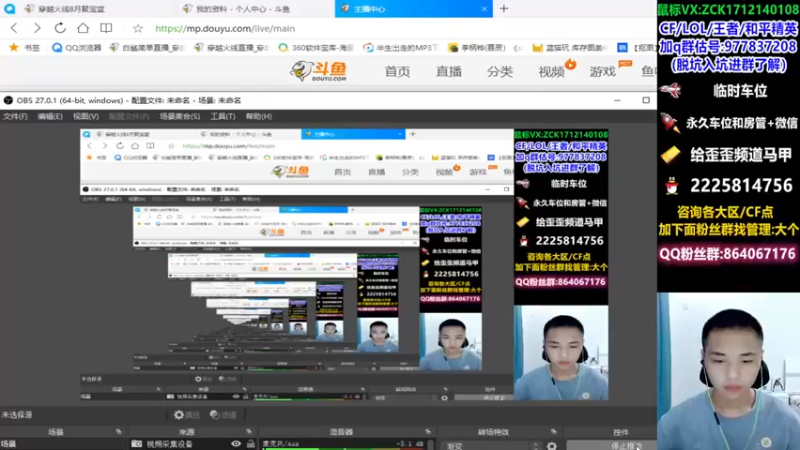Open 半生出走的MP3 bookmark

tap(401, 47)
